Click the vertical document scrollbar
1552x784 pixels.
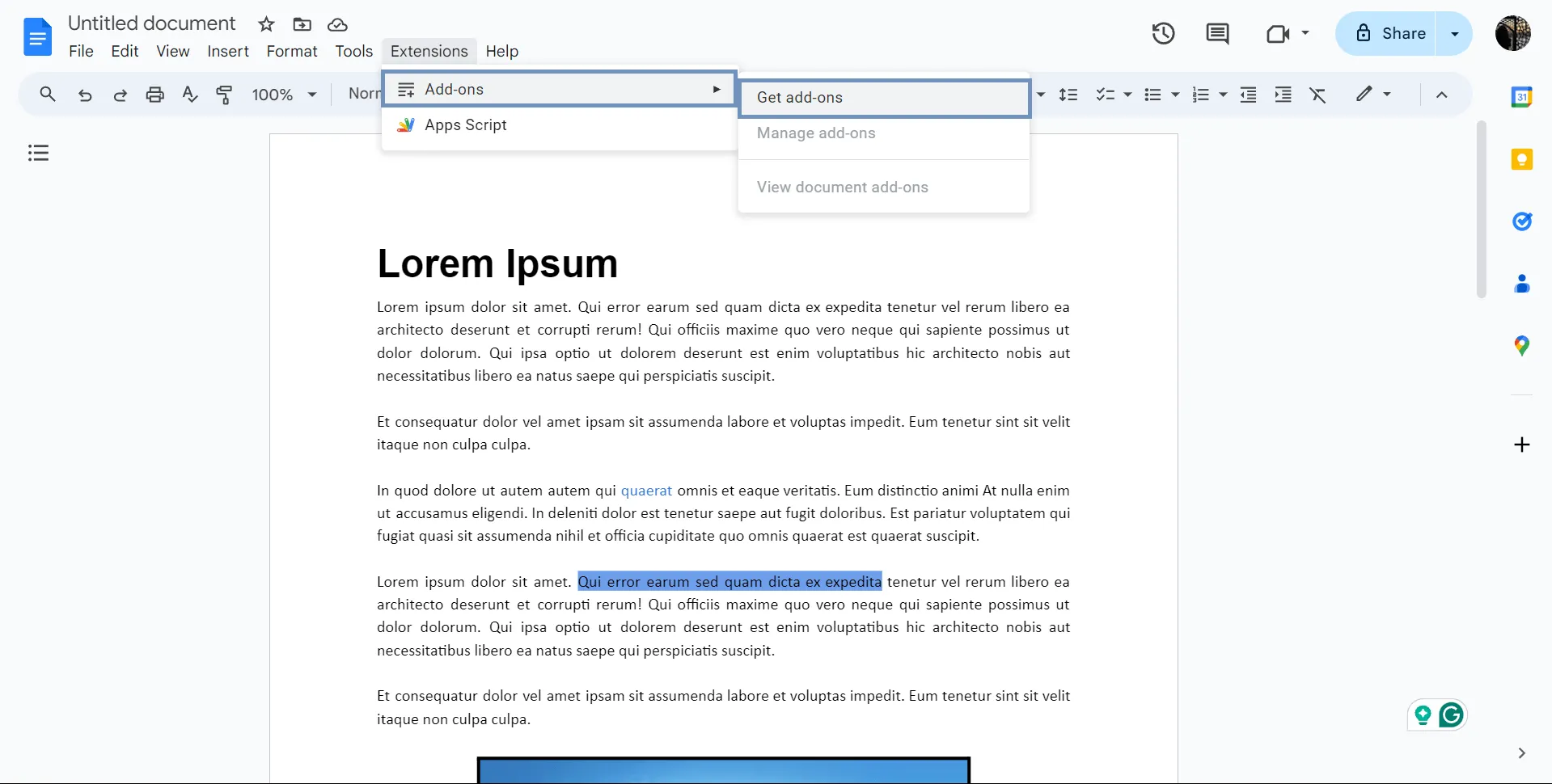point(1481,209)
